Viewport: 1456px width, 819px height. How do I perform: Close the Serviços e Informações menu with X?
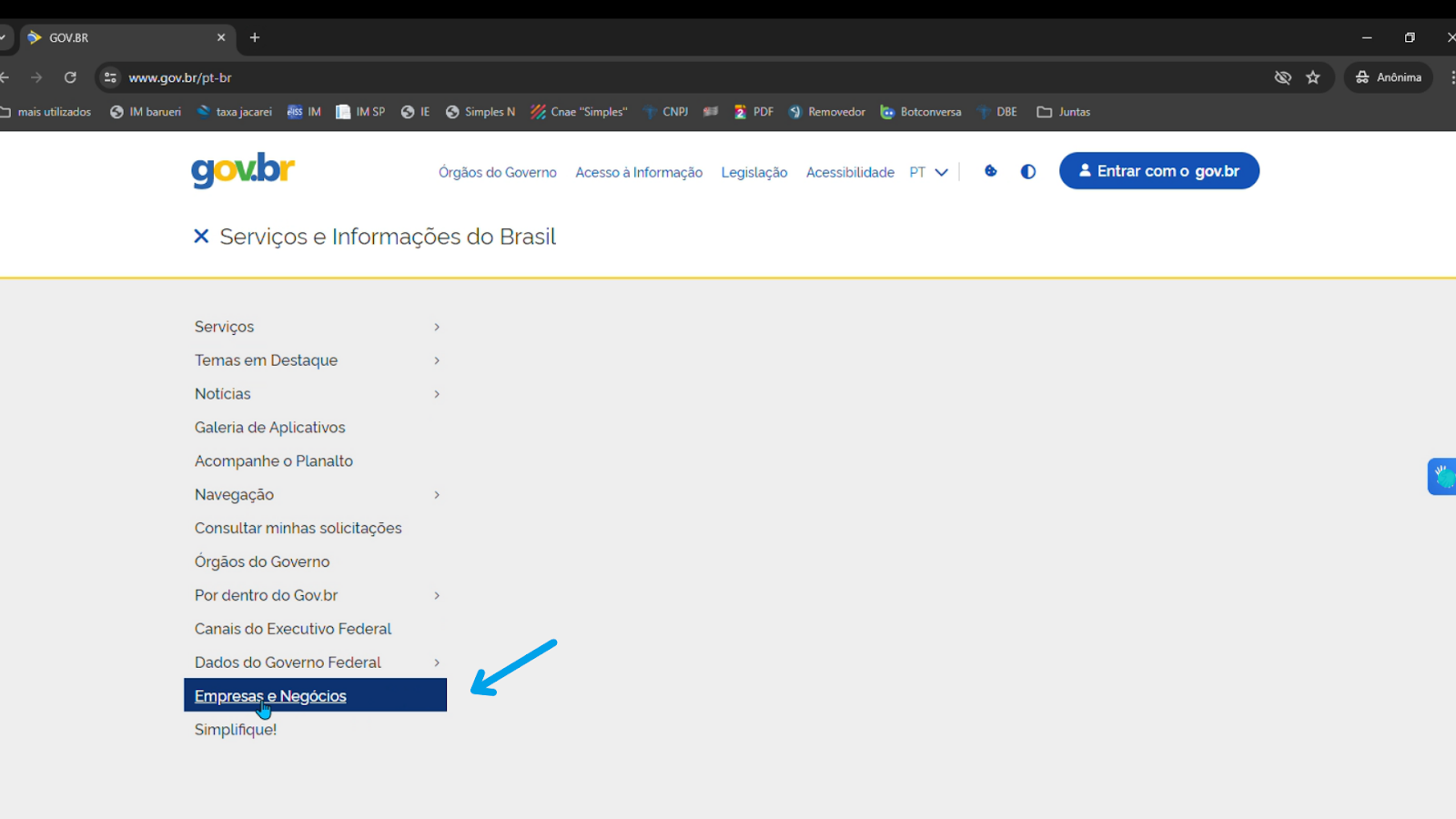click(x=201, y=237)
